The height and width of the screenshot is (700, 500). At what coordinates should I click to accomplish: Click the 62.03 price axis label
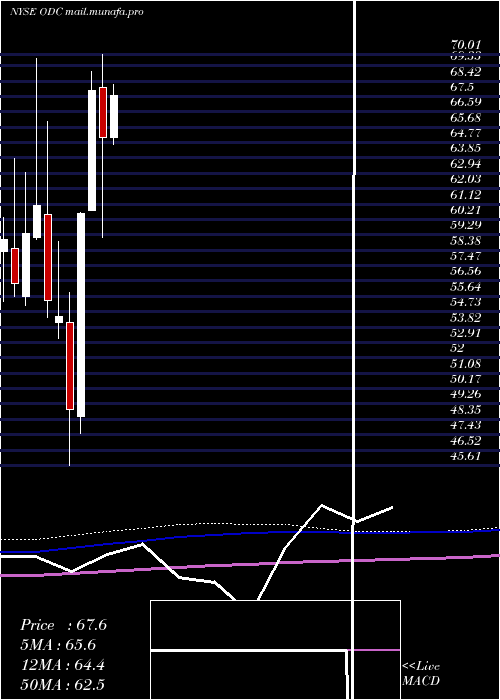click(x=466, y=179)
